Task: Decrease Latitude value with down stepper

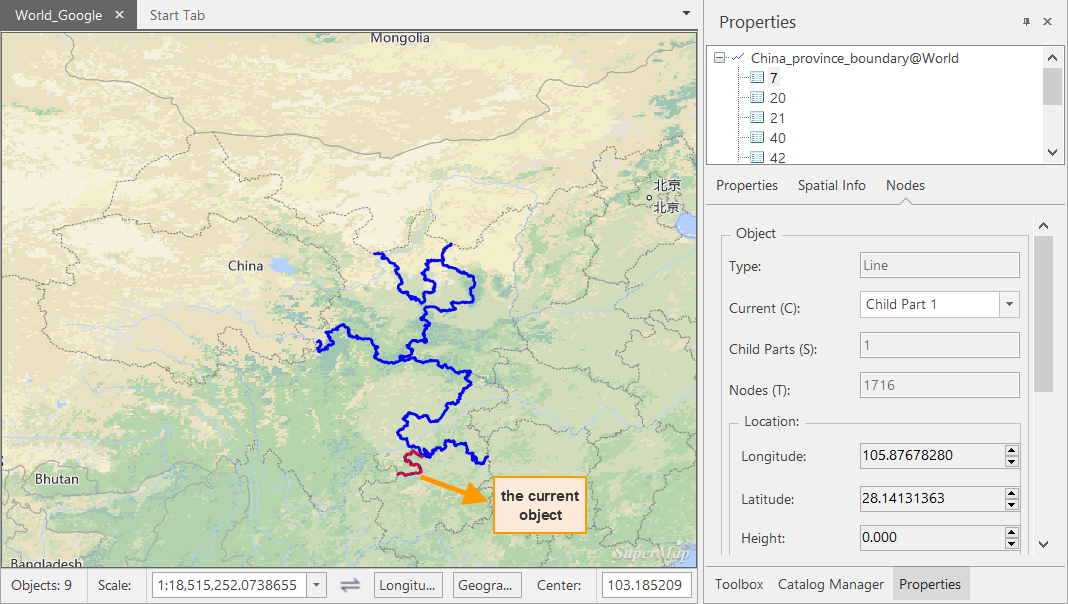Action: coord(1012,503)
